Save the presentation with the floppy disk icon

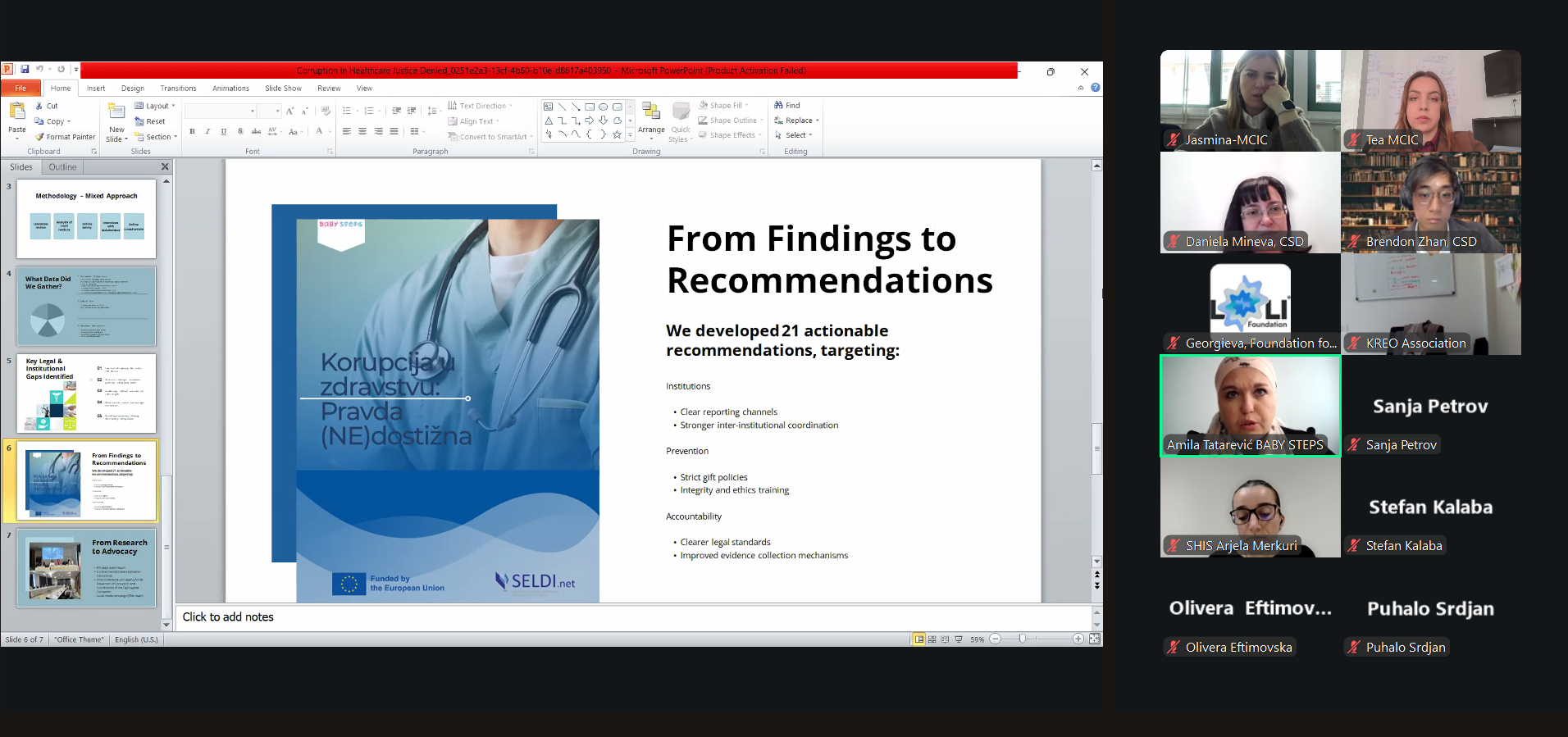tap(25, 70)
